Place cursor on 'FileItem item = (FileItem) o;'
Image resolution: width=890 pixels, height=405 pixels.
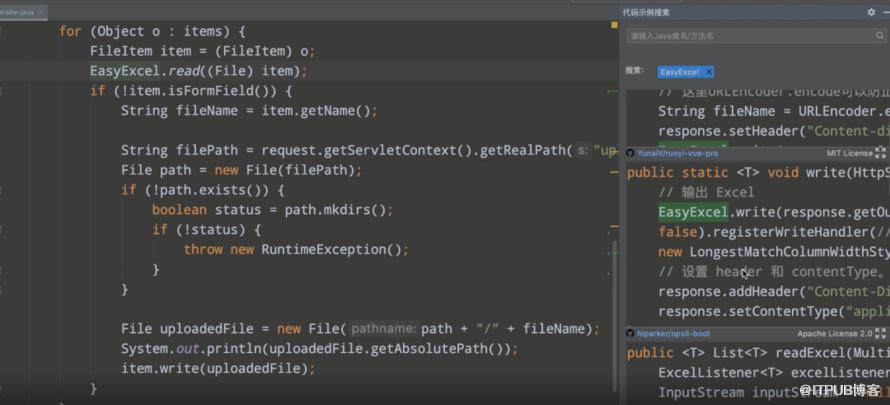202,51
